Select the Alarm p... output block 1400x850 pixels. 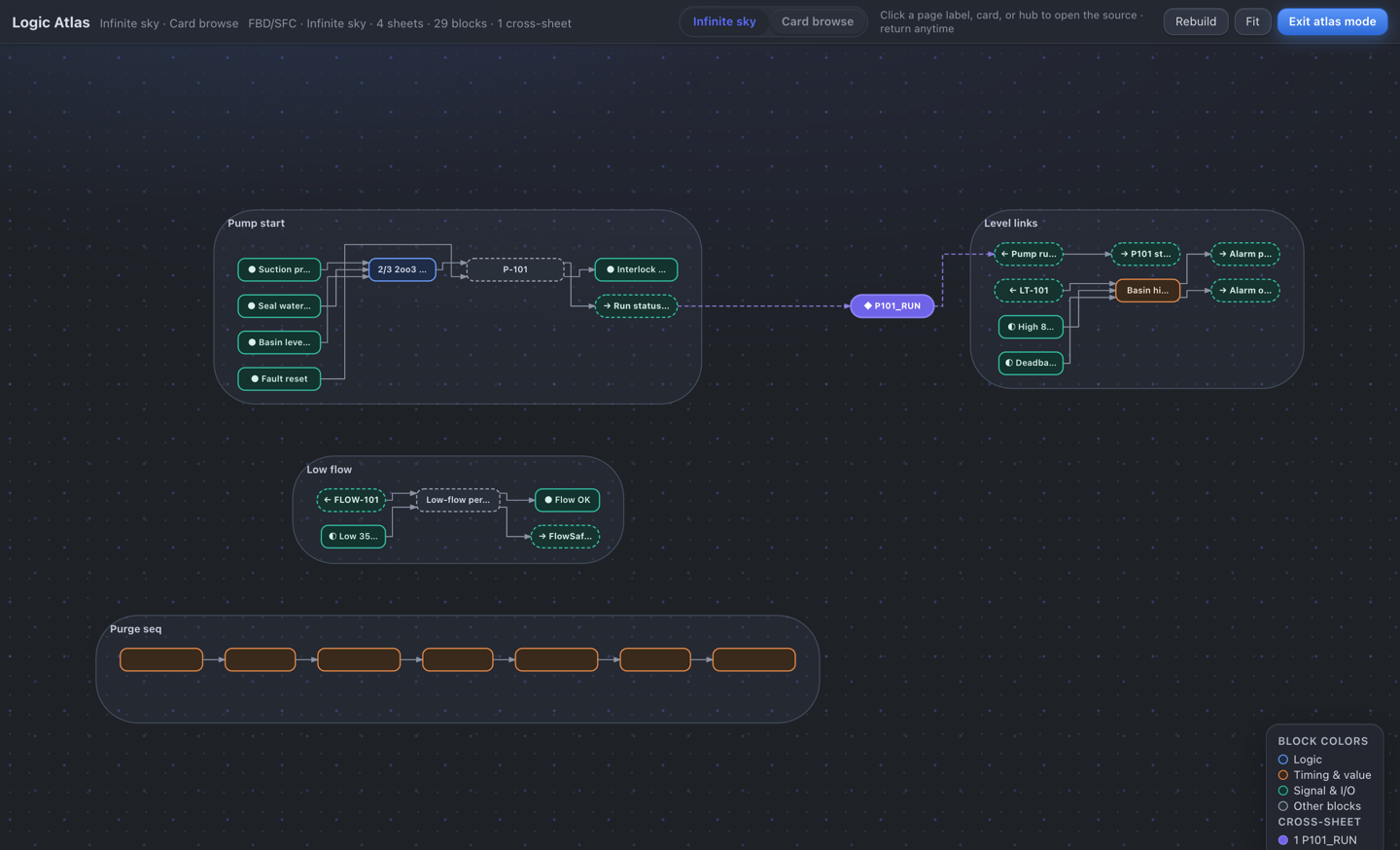[x=1245, y=254]
